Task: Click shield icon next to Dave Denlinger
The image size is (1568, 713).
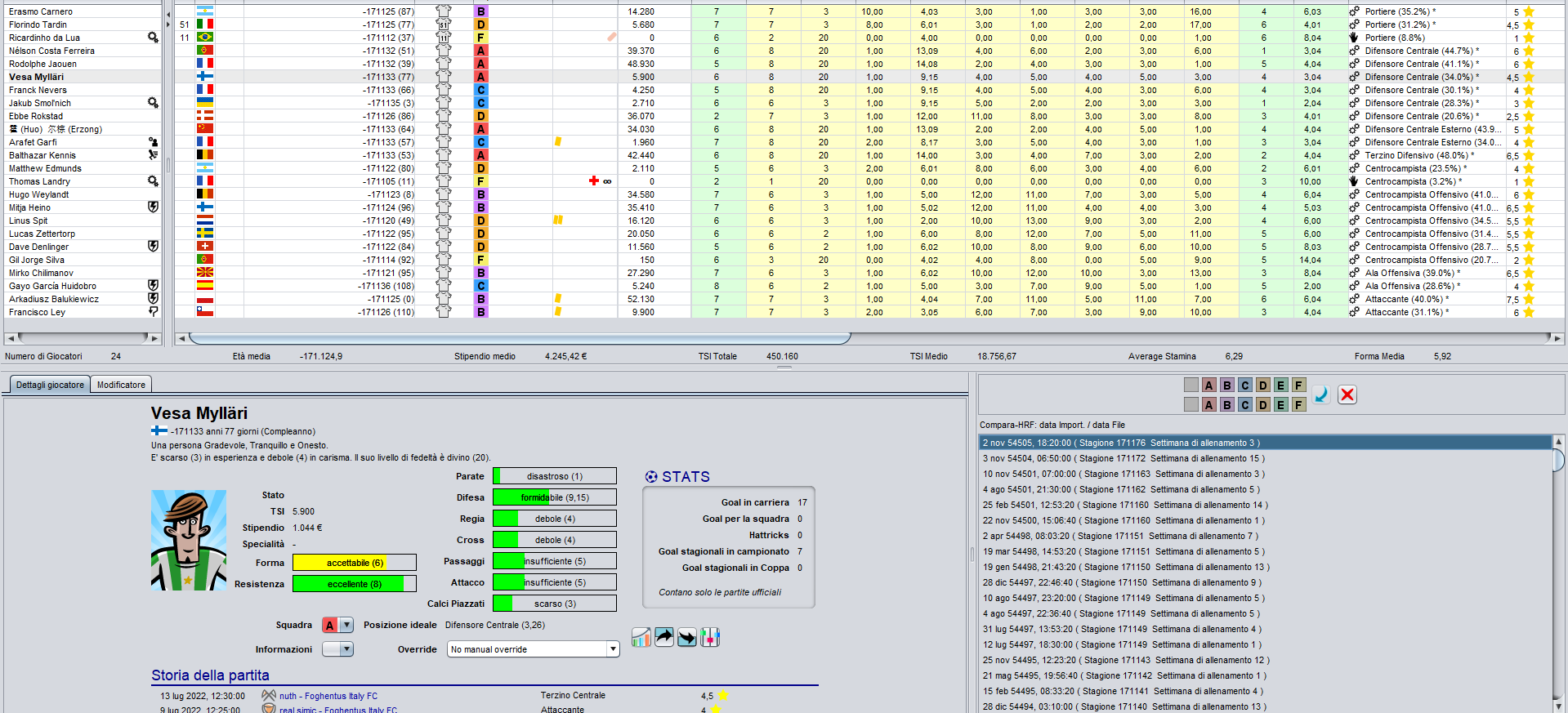Action: [153, 247]
